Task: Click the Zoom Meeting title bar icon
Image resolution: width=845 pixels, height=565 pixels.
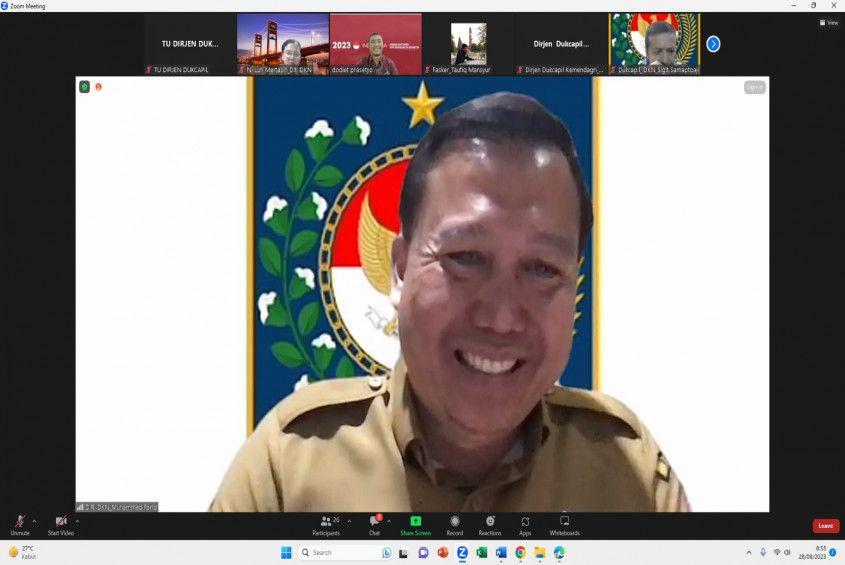Action: (4, 6)
